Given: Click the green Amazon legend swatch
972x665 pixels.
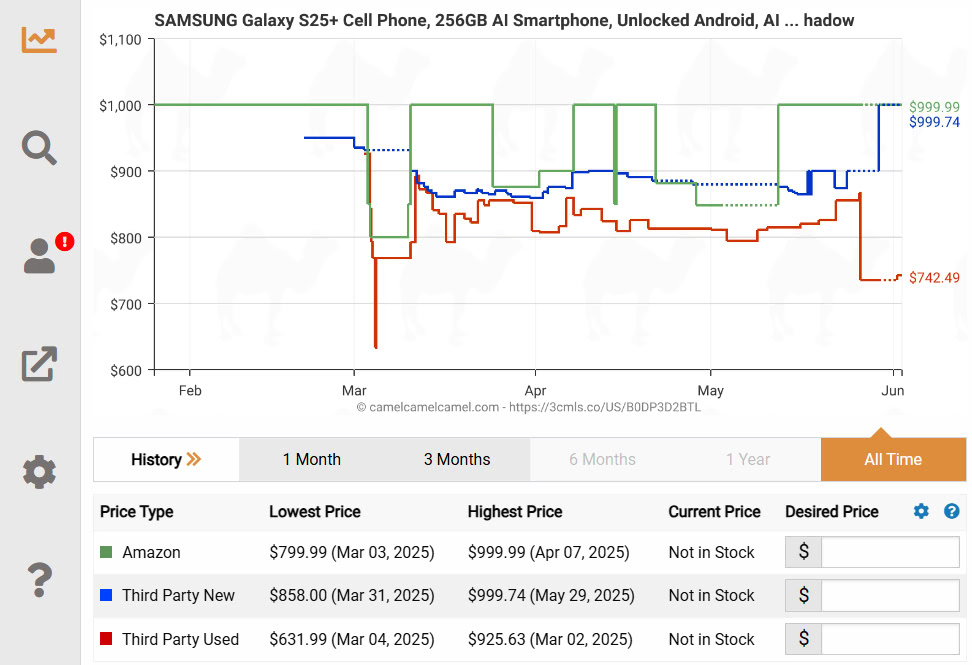Looking at the screenshot, I should (106, 552).
